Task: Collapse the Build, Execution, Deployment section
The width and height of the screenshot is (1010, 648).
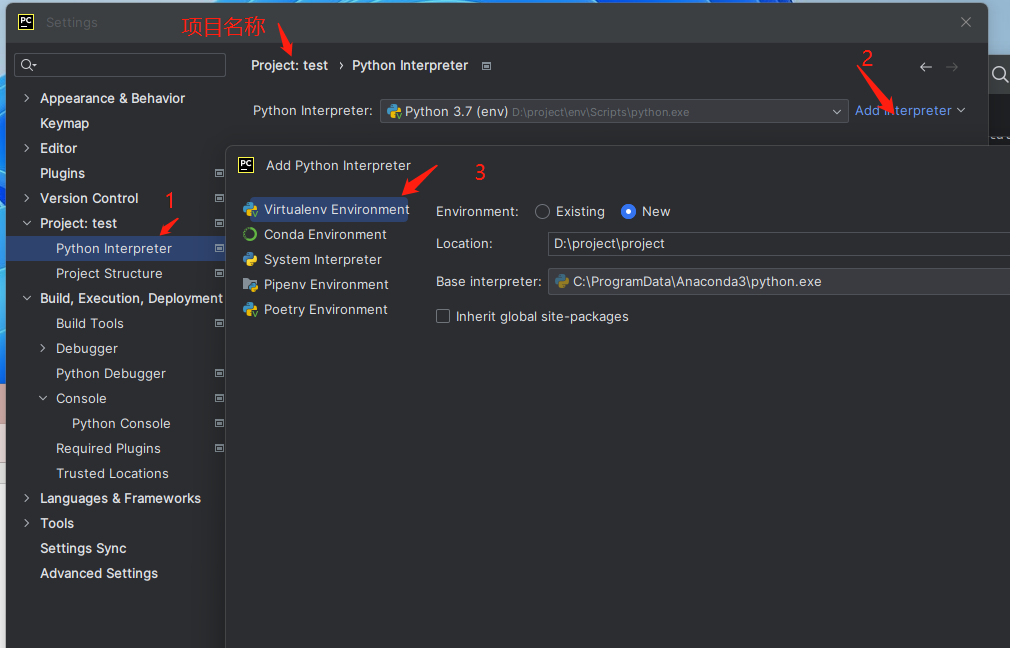Action: 27,298
